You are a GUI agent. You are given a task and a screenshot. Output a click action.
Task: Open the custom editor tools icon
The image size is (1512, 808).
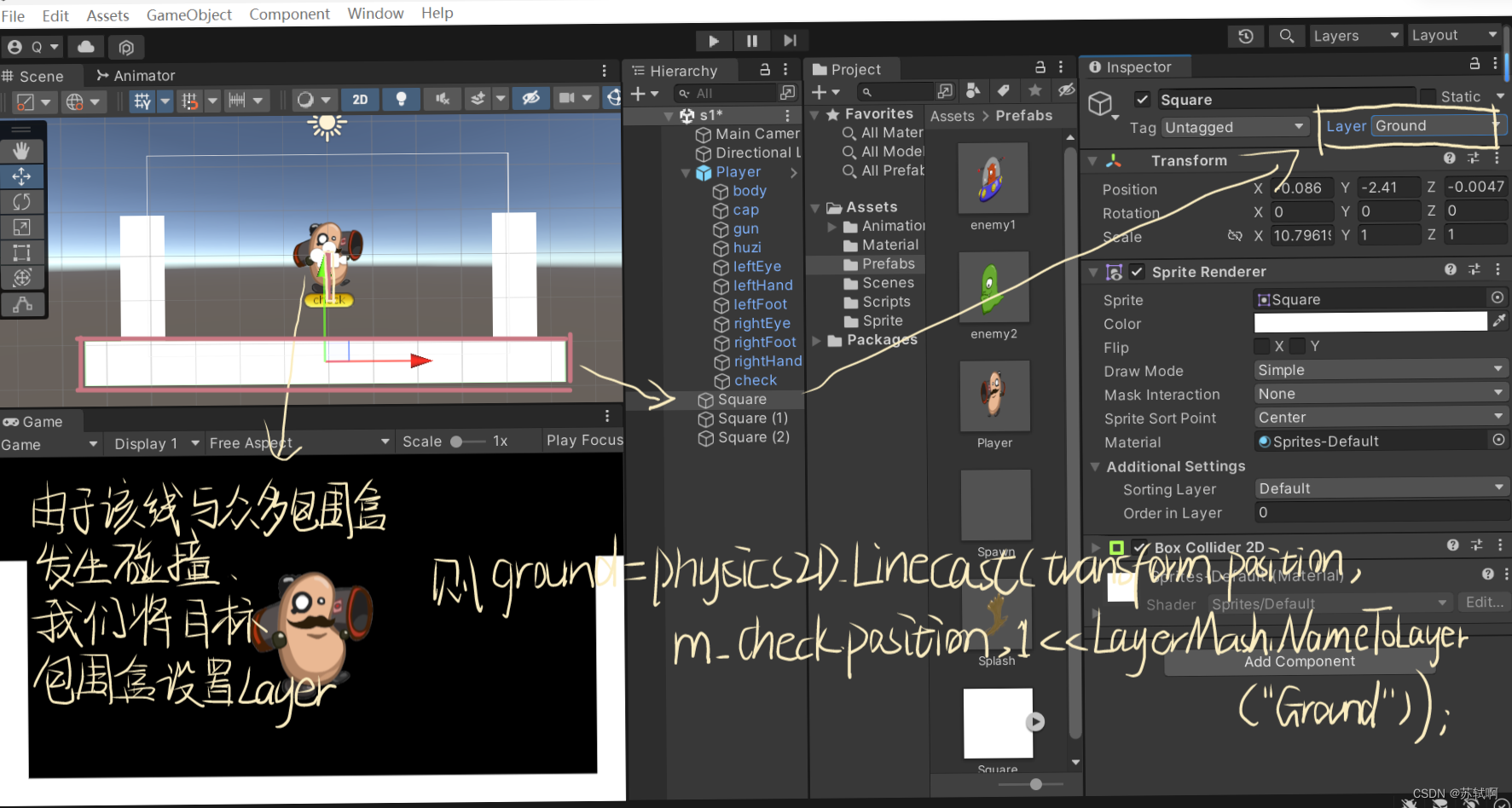pos(21,303)
